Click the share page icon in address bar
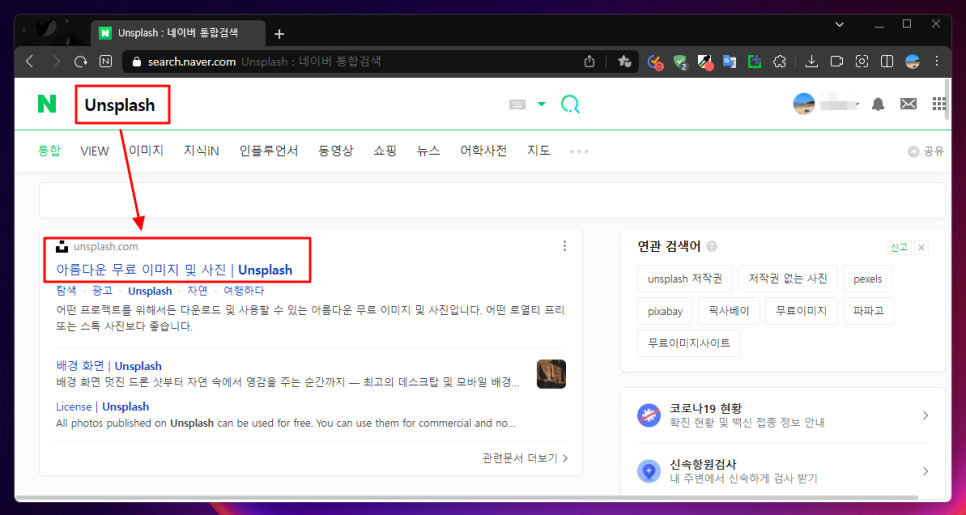966x515 pixels. click(590, 62)
